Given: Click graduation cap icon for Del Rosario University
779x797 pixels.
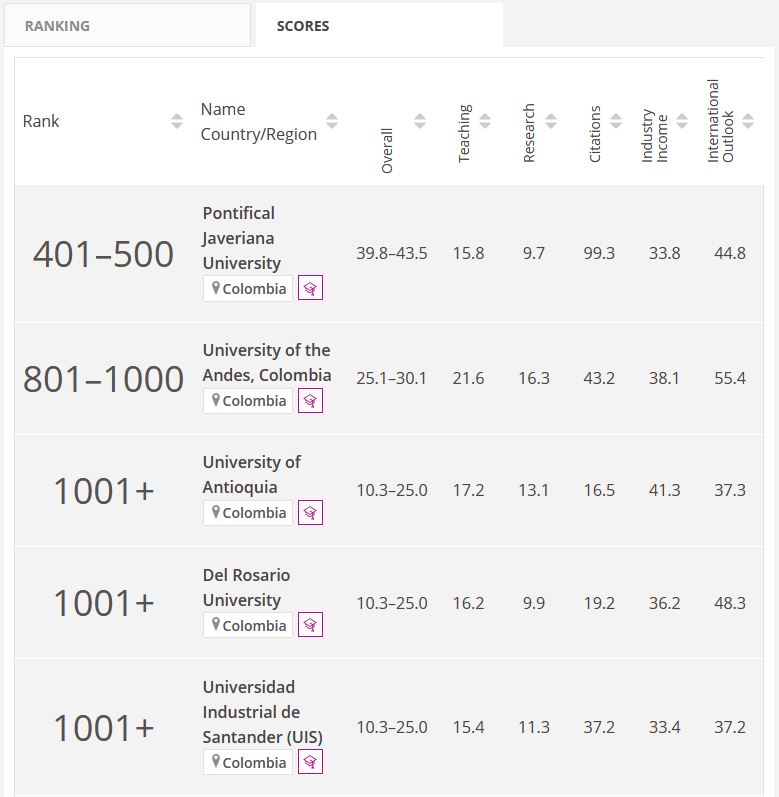Looking at the screenshot, I should [x=310, y=626].
